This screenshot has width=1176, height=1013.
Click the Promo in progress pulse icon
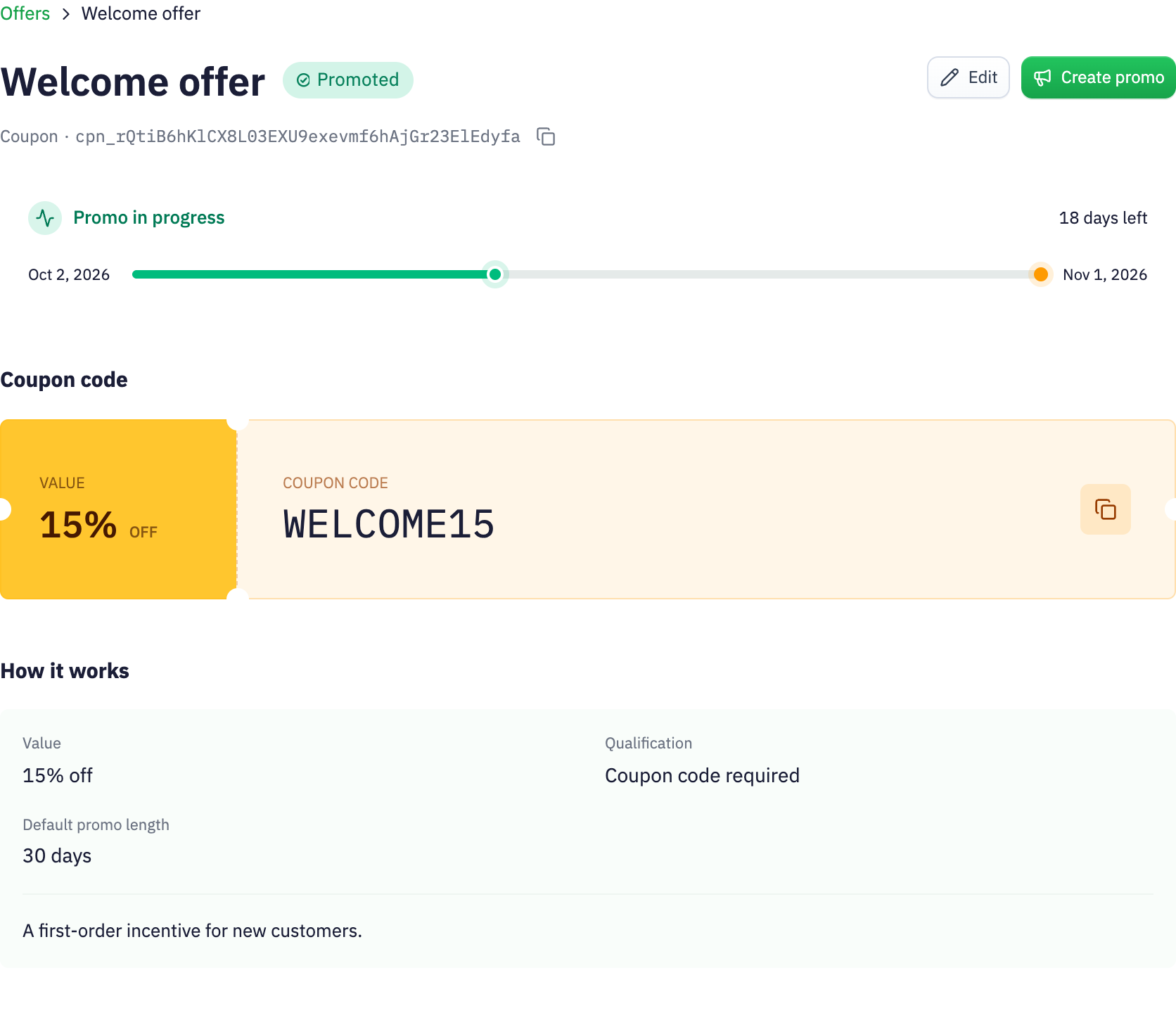pyautogui.click(x=45, y=218)
